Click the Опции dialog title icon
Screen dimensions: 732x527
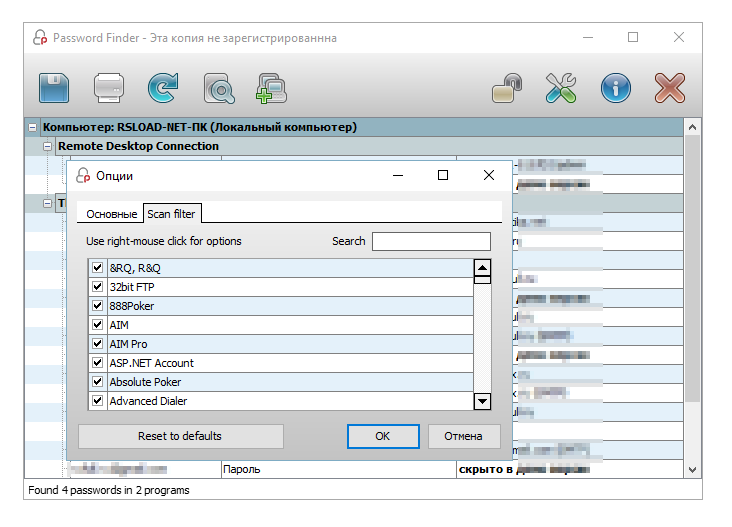(x=83, y=176)
